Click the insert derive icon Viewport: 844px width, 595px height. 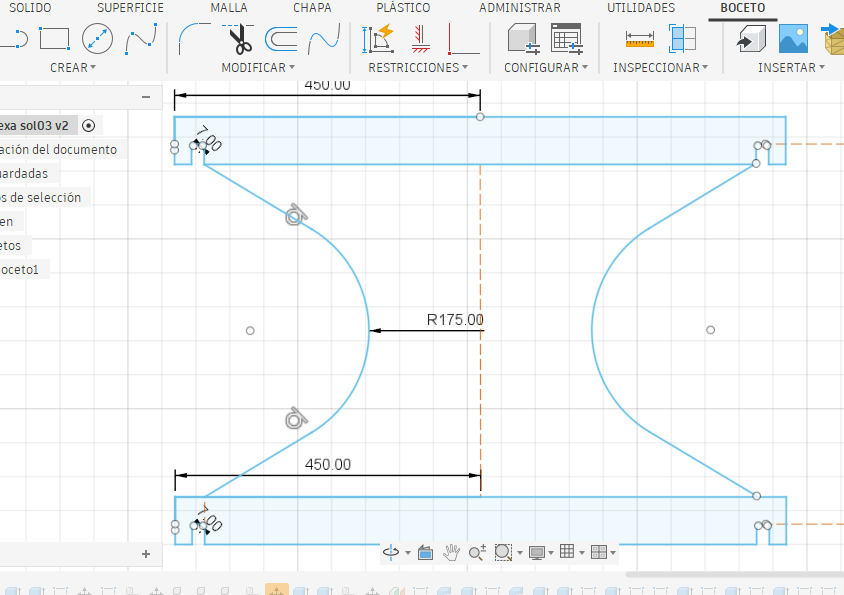[751, 39]
